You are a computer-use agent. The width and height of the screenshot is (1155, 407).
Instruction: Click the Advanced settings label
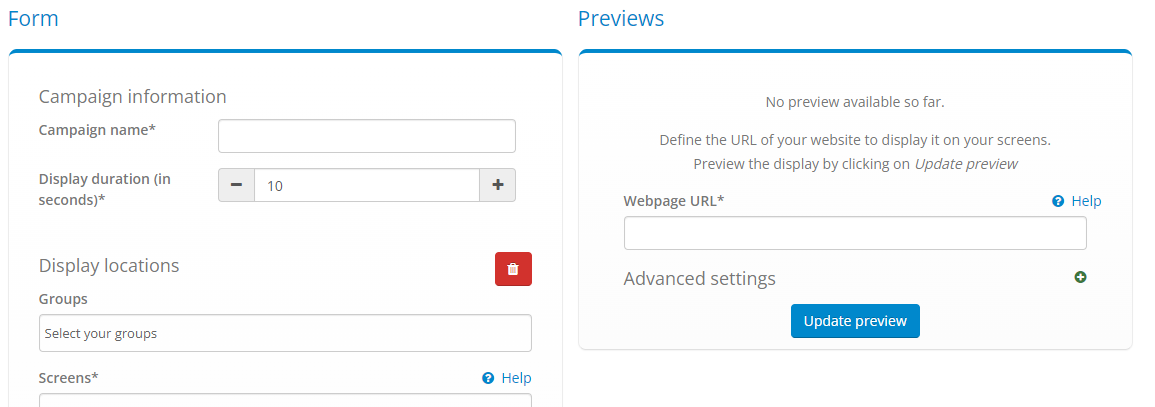click(699, 278)
